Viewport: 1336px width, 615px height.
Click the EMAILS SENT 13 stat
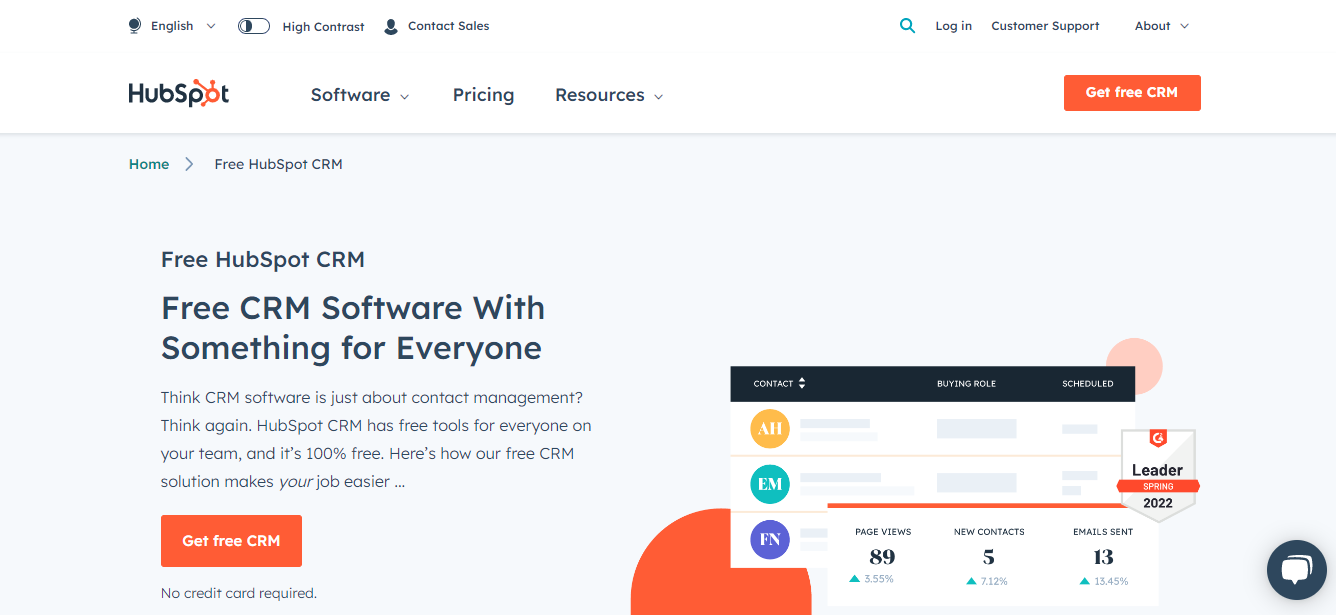[x=1103, y=557]
